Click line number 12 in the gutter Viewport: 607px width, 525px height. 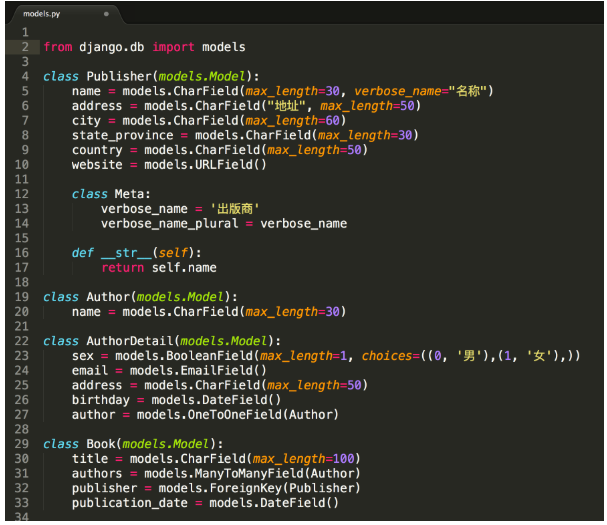click(x=22, y=194)
